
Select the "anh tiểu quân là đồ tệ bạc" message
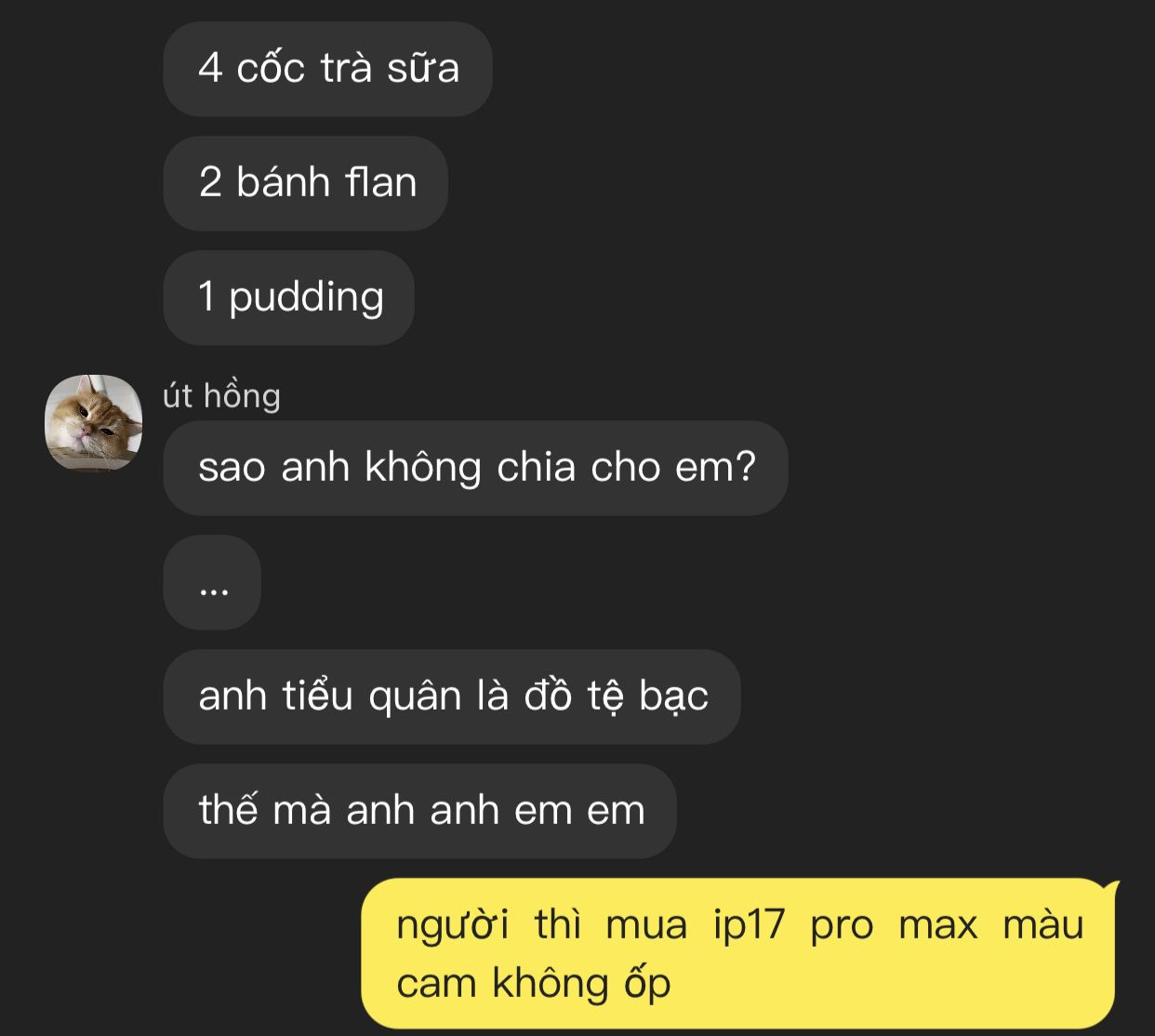pos(452,697)
